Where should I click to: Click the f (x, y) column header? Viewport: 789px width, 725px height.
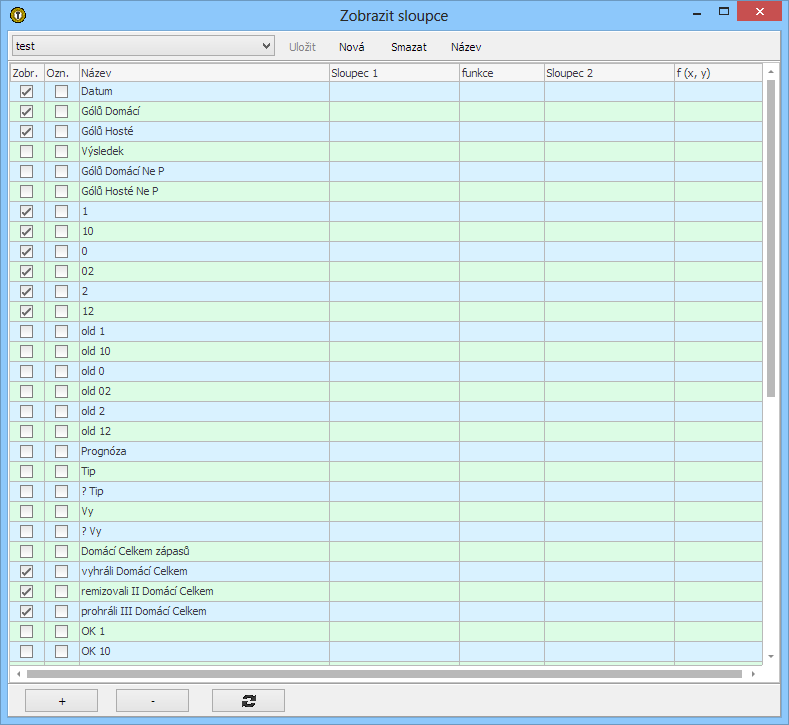718,73
